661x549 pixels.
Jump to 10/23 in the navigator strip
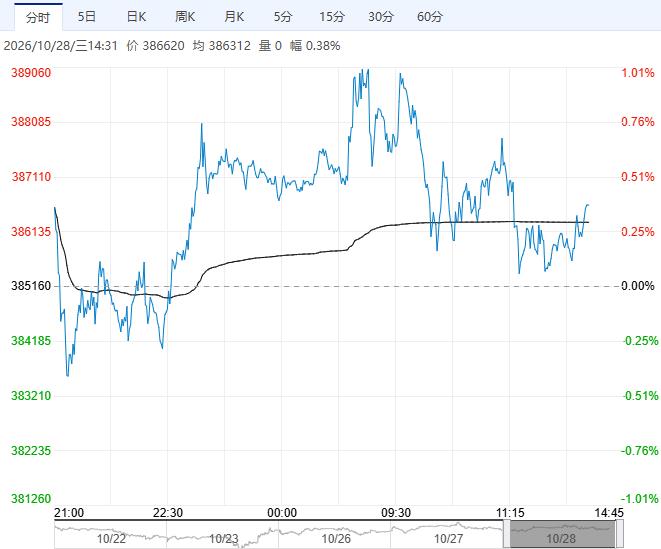pyautogui.click(x=224, y=539)
